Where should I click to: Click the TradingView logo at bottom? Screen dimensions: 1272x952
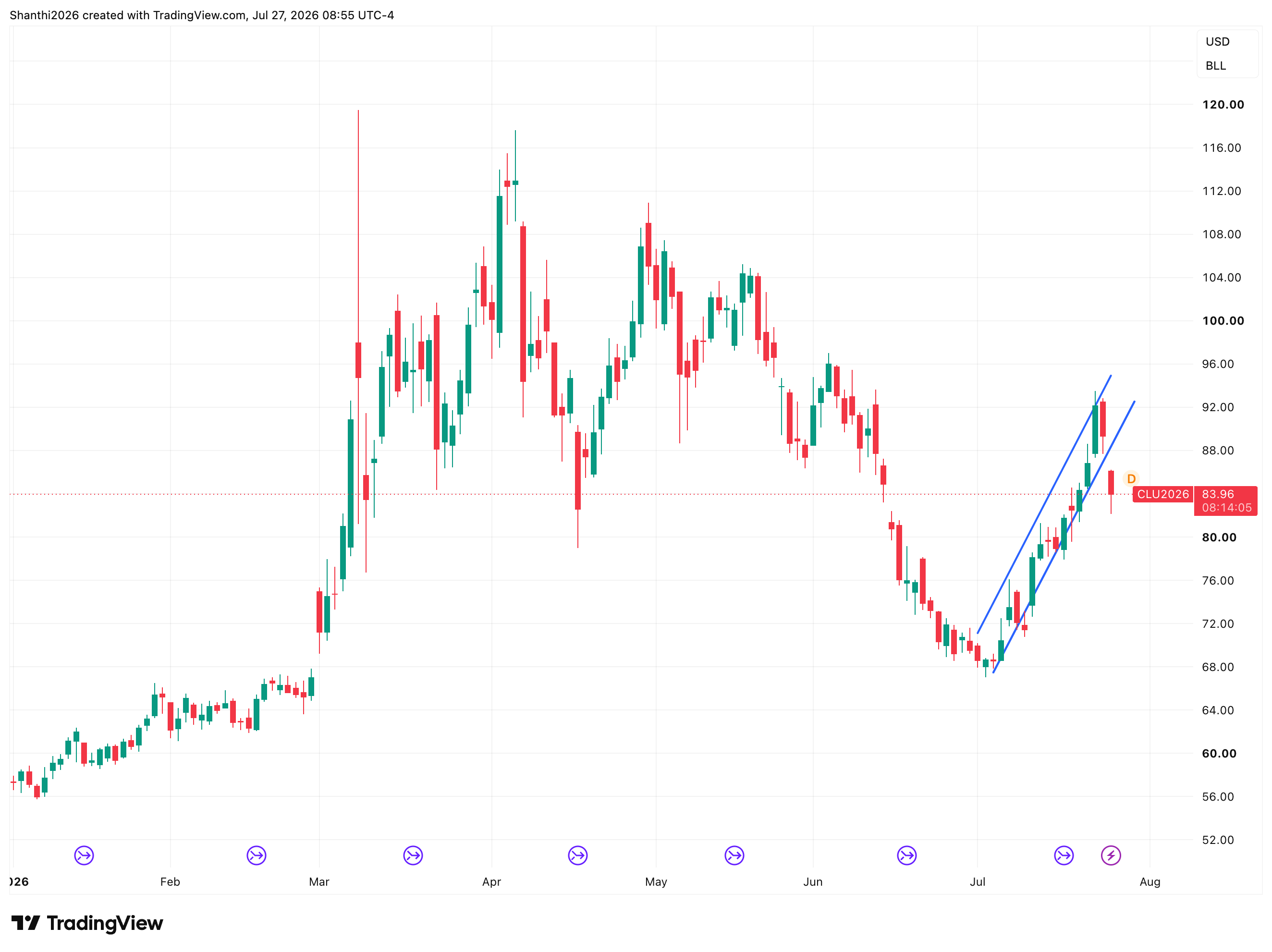coord(87,923)
